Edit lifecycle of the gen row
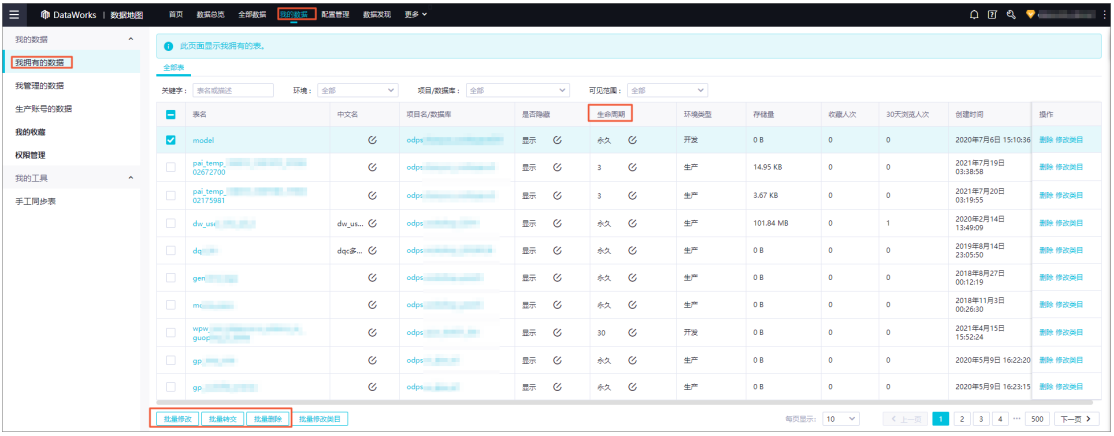This screenshot has height=436, width=1114. [x=632, y=277]
